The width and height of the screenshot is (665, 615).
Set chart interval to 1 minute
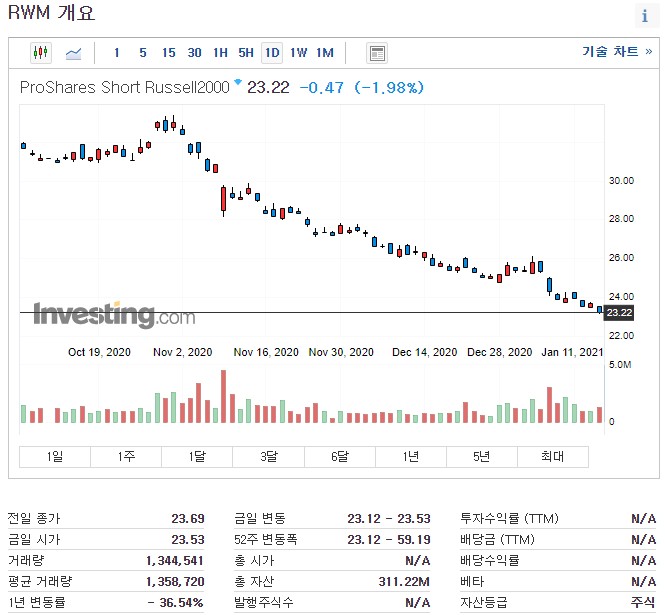coord(117,53)
